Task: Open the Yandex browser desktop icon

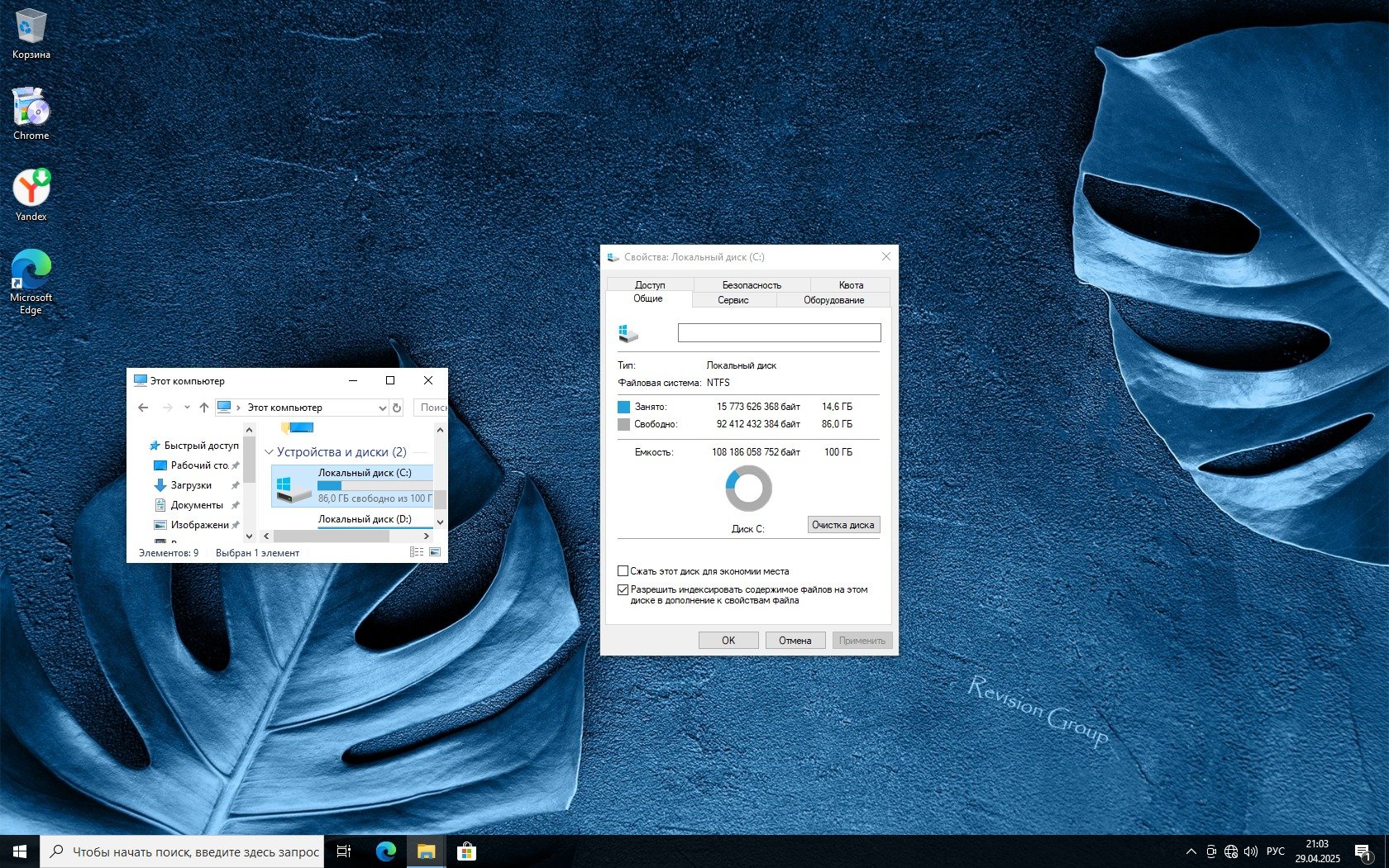Action: [31, 188]
